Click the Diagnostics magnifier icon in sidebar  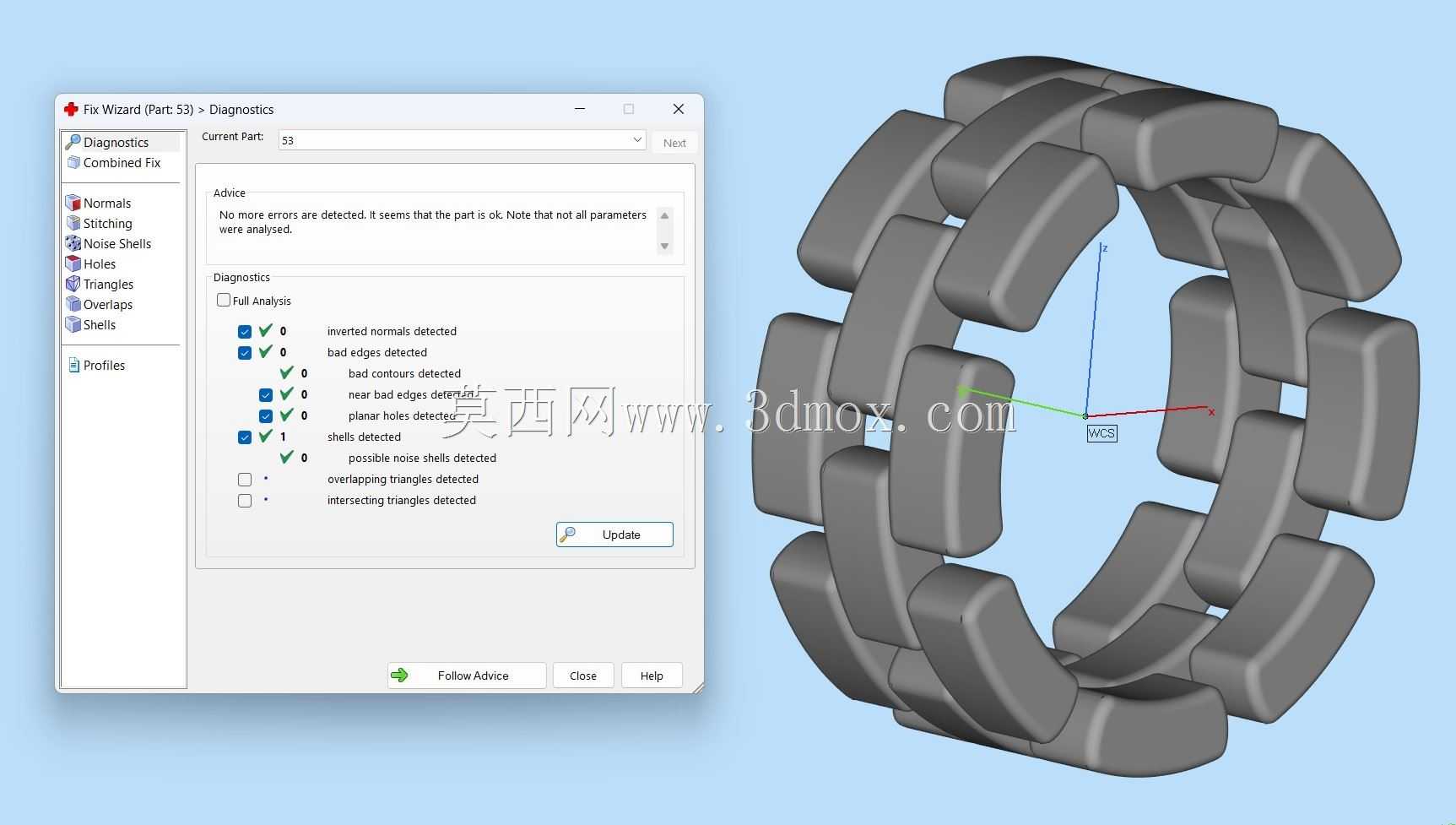[x=73, y=142]
